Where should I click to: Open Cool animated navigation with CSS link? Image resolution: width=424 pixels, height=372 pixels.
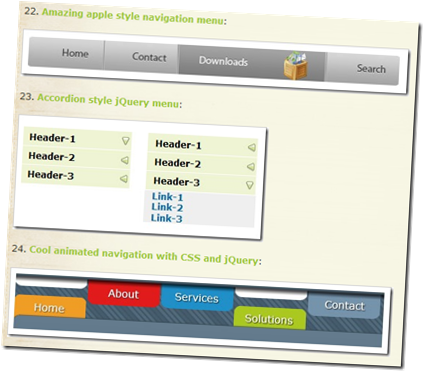[143, 255]
